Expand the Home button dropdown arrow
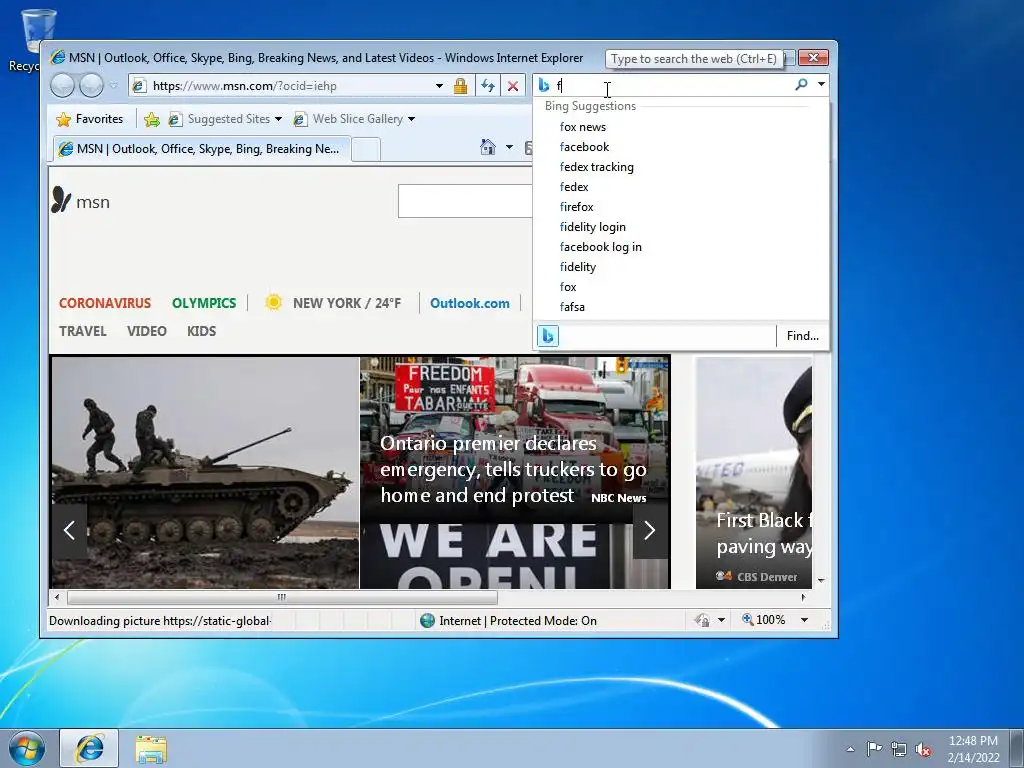This screenshot has width=1024, height=768. (509, 147)
